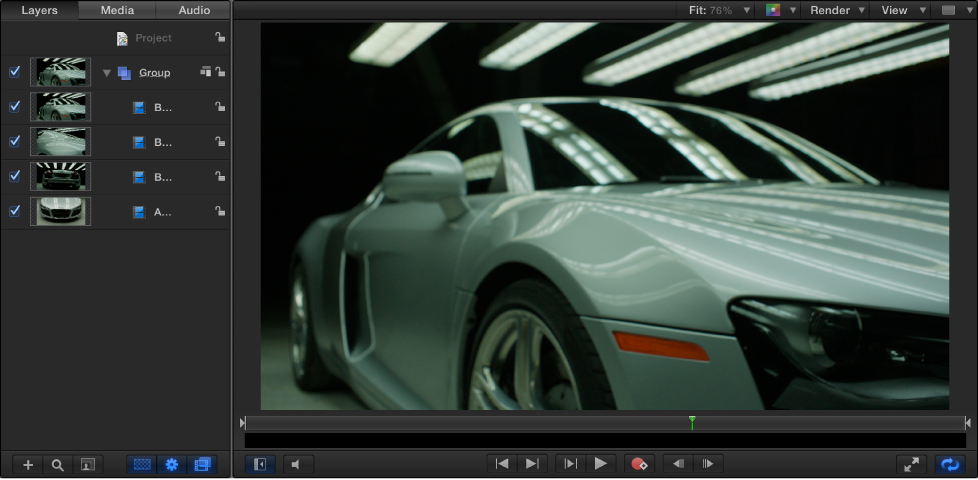Mute audio with the speaker button

[298, 464]
